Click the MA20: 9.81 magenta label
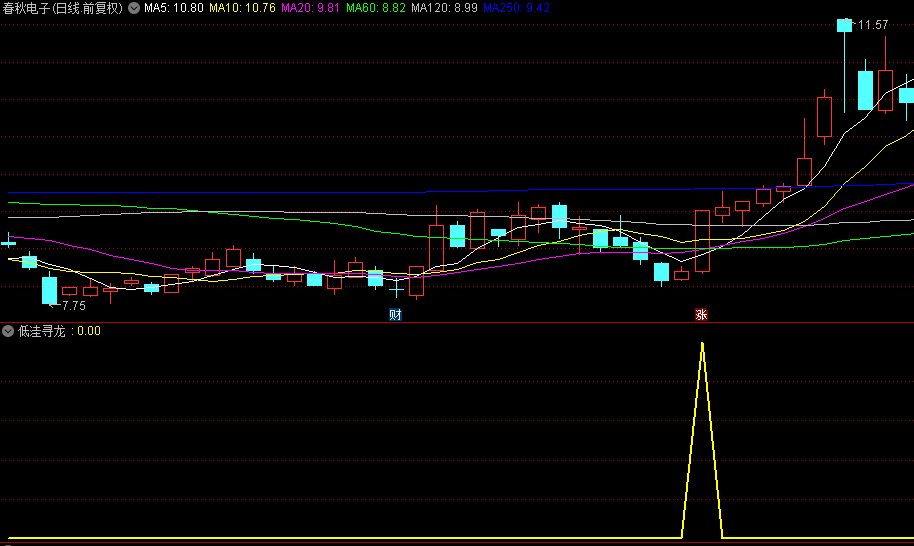The height and width of the screenshot is (546, 914). [310, 8]
